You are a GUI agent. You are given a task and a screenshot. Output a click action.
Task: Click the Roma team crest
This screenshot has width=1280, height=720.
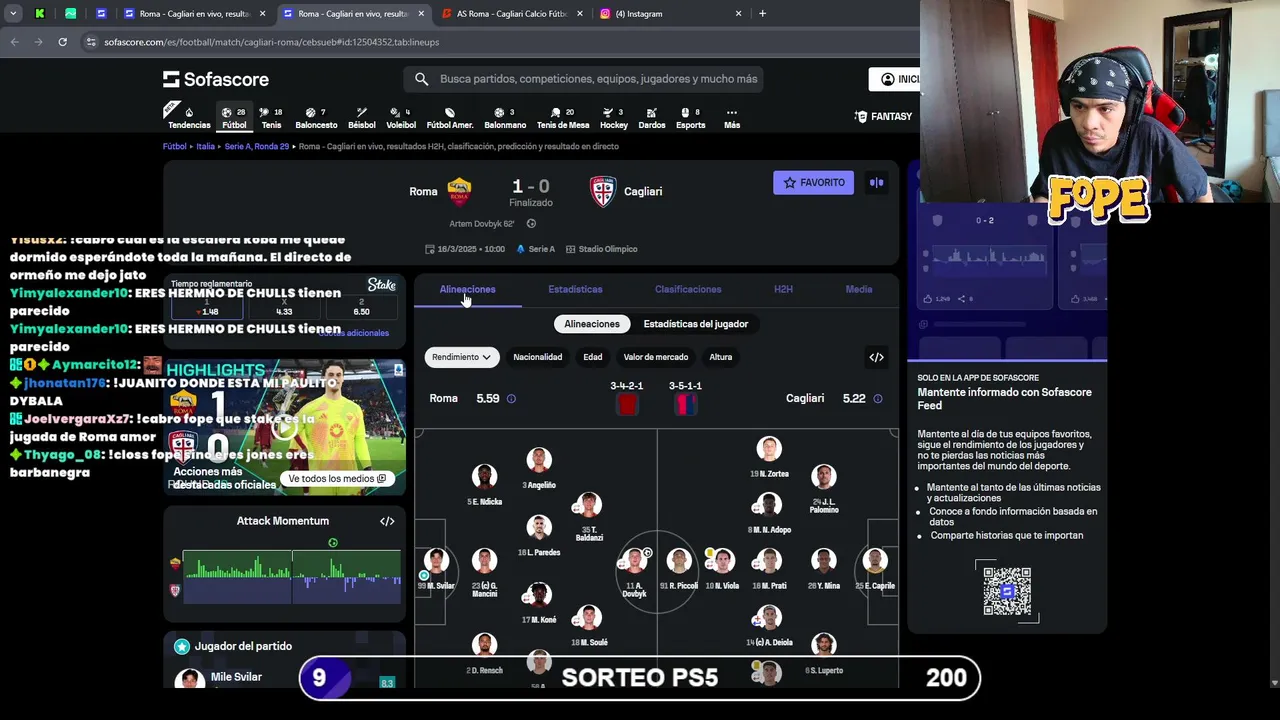point(459,191)
